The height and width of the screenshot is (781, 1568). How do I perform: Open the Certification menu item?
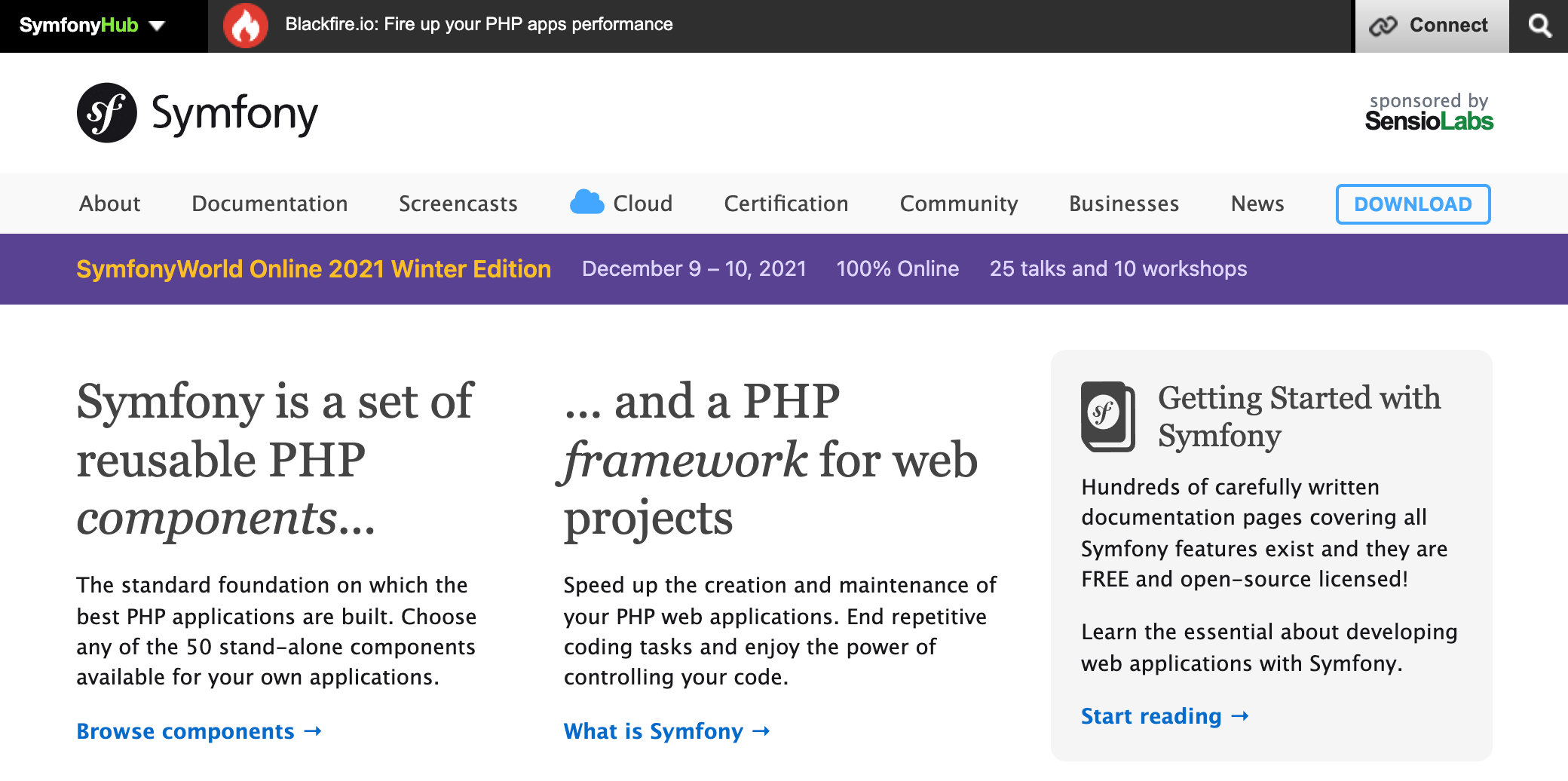(786, 204)
